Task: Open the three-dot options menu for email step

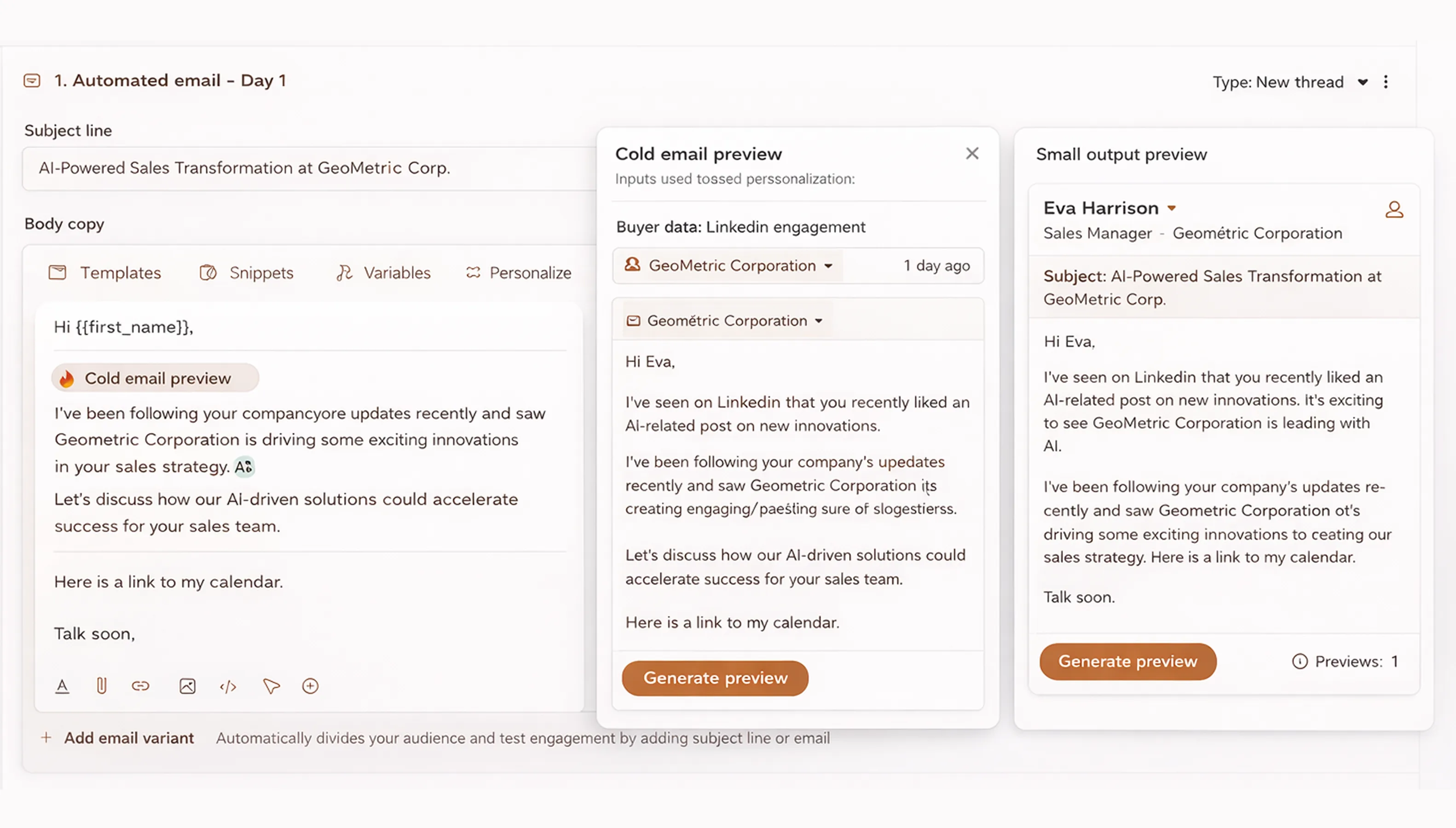Action: tap(1386, 82)
